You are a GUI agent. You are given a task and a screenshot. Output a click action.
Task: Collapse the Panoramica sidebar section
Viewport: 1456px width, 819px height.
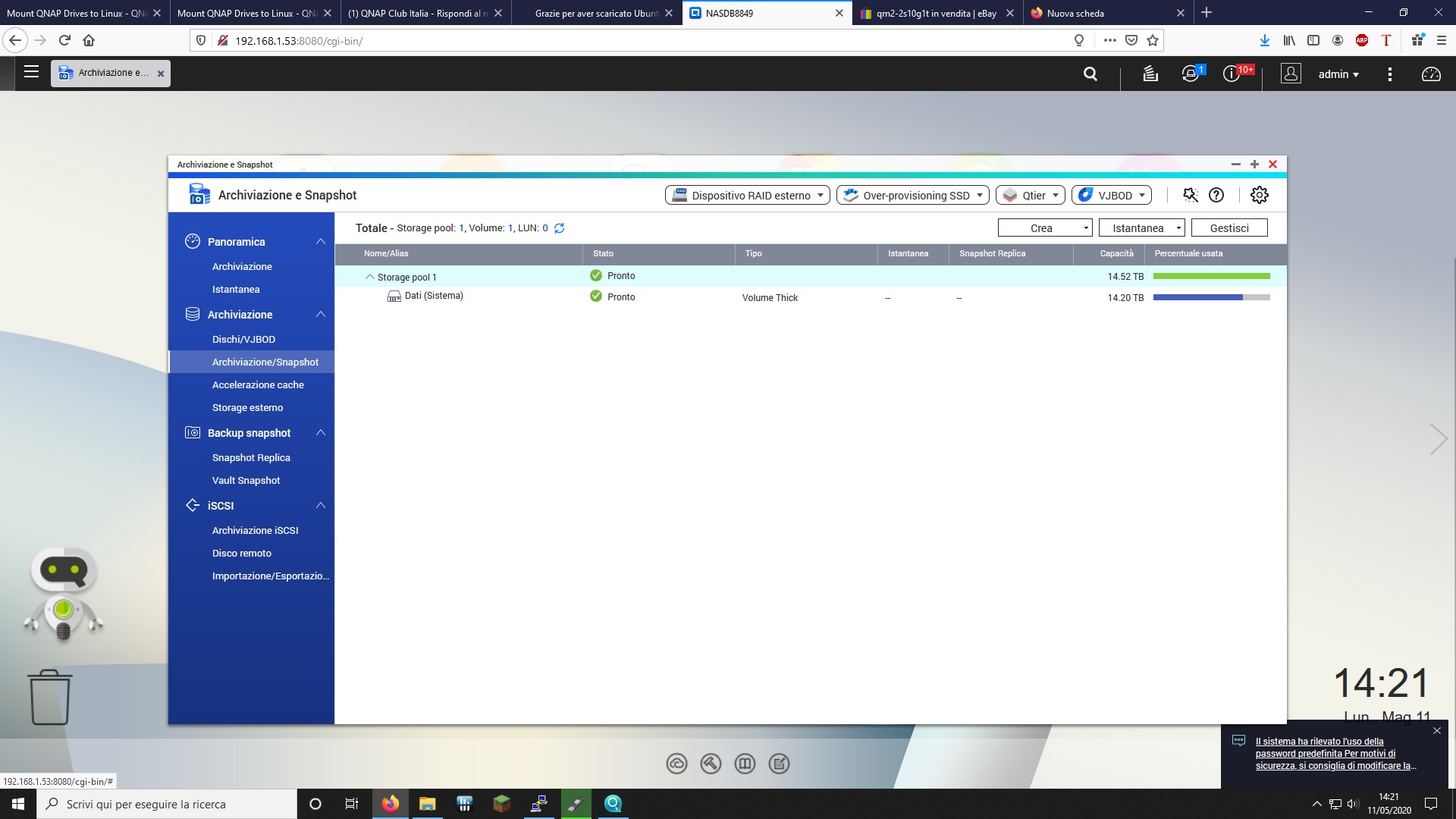coord(320,241)
